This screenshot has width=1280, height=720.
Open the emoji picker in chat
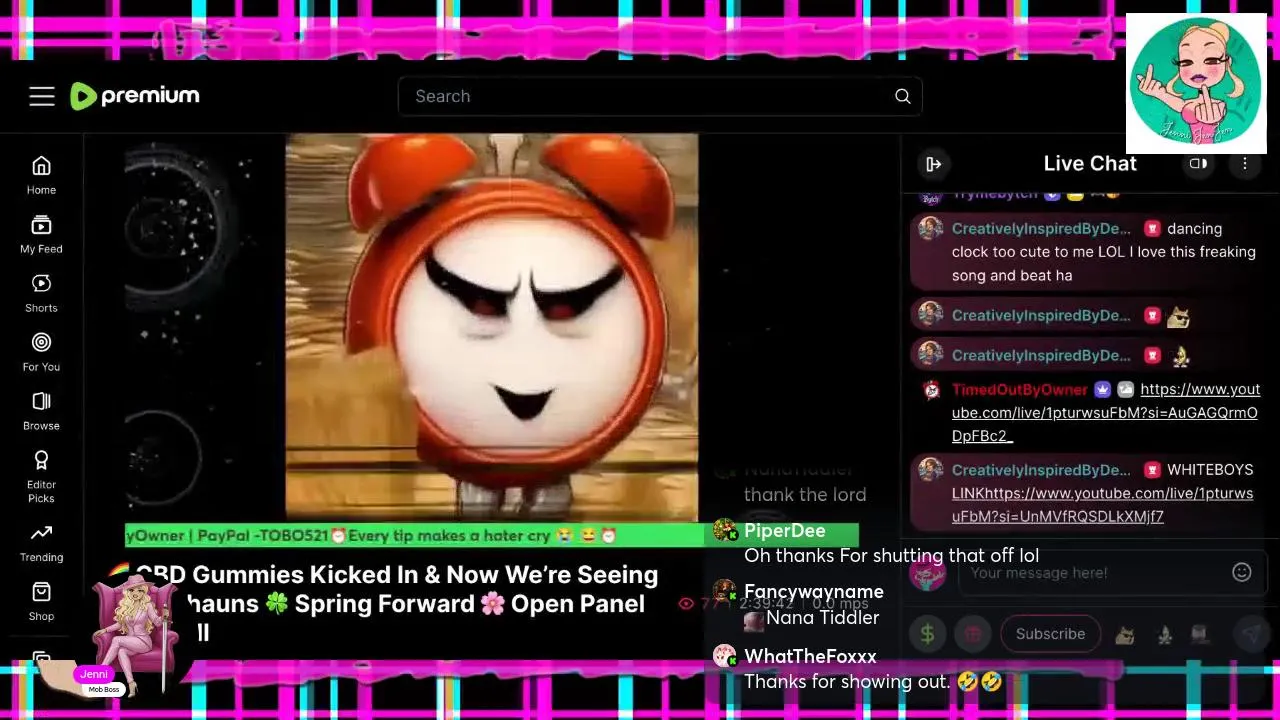pos(1242,572)
